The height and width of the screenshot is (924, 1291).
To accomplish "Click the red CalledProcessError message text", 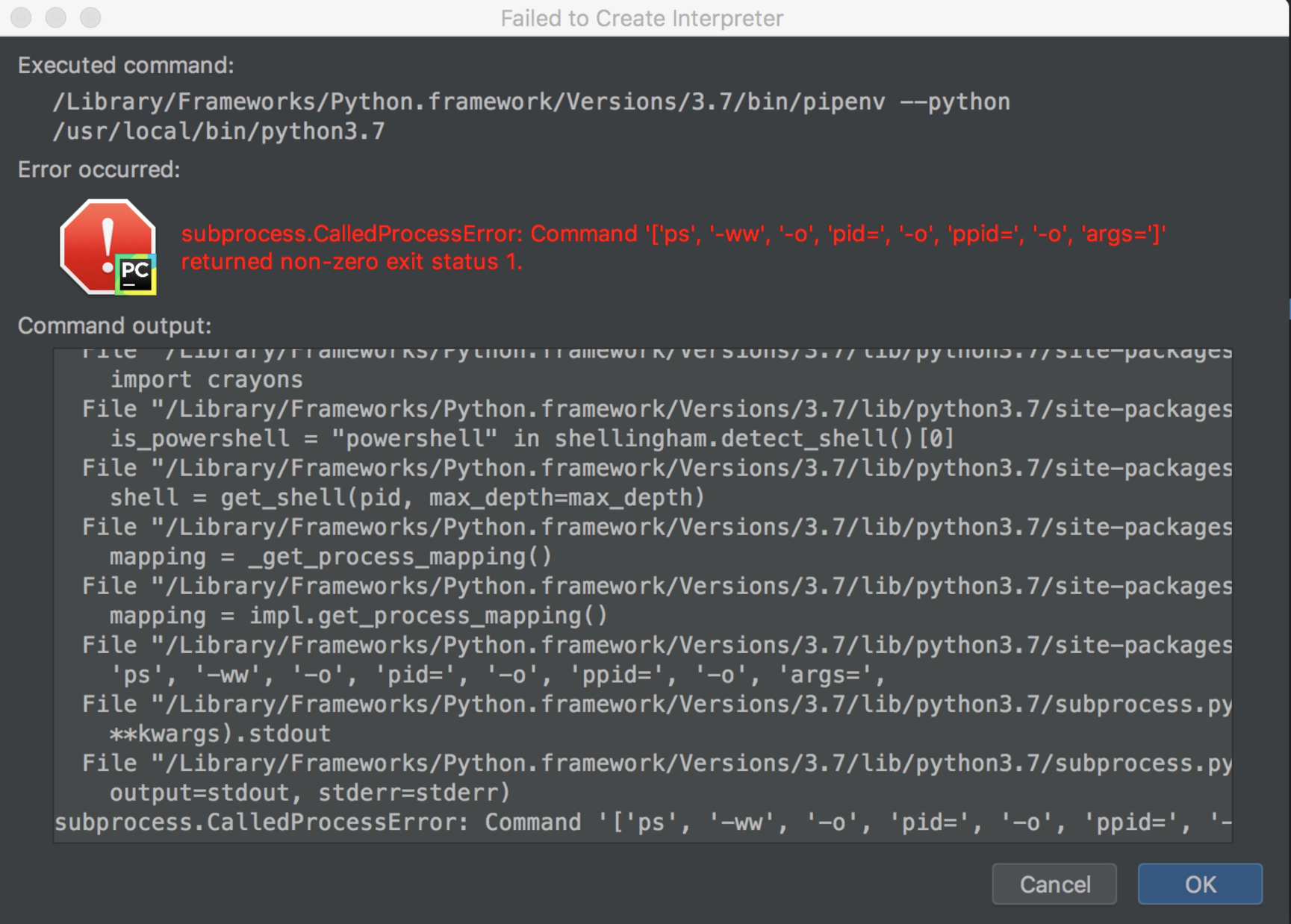I will (673, 248).
